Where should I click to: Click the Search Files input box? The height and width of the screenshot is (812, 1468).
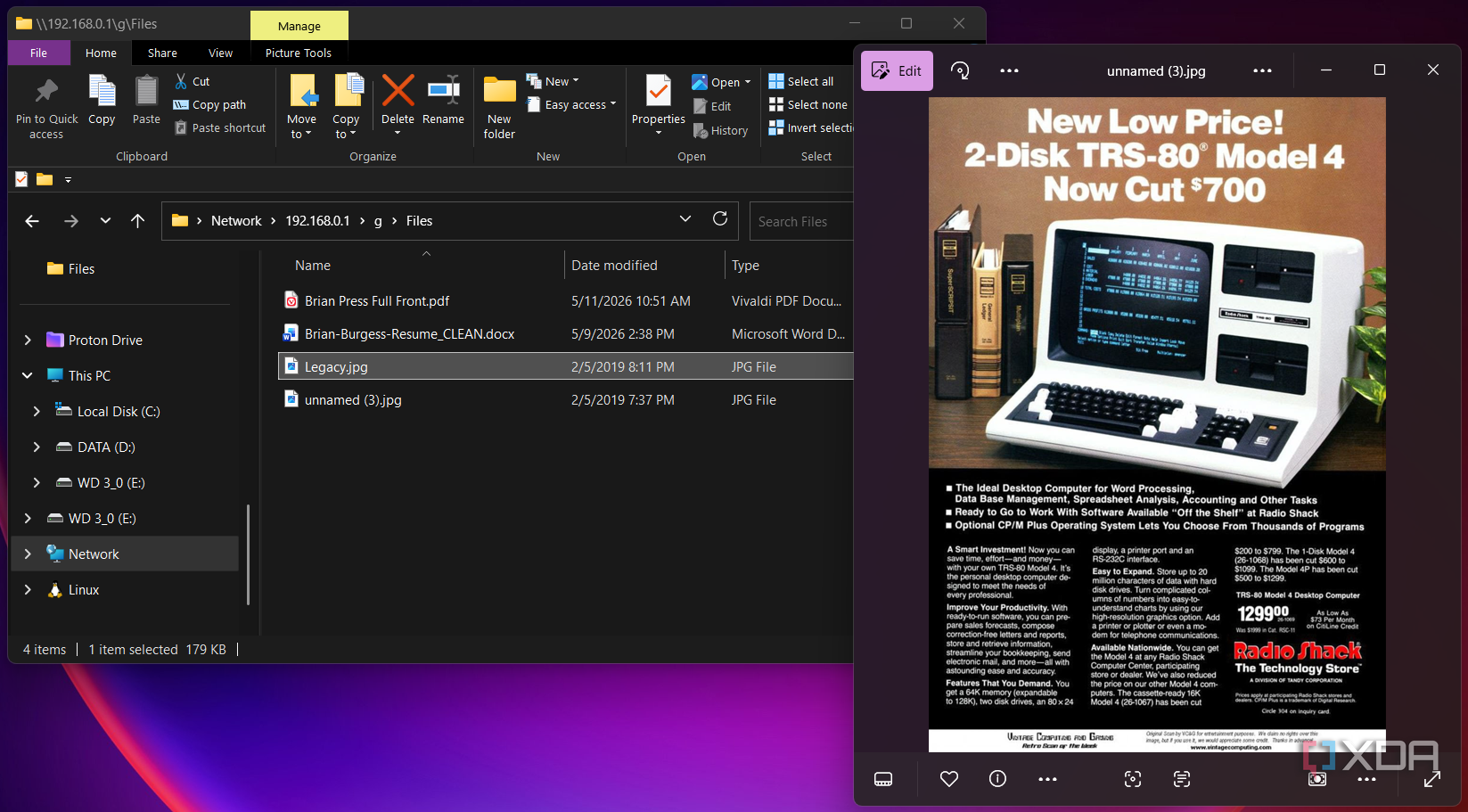click(801, 221)
